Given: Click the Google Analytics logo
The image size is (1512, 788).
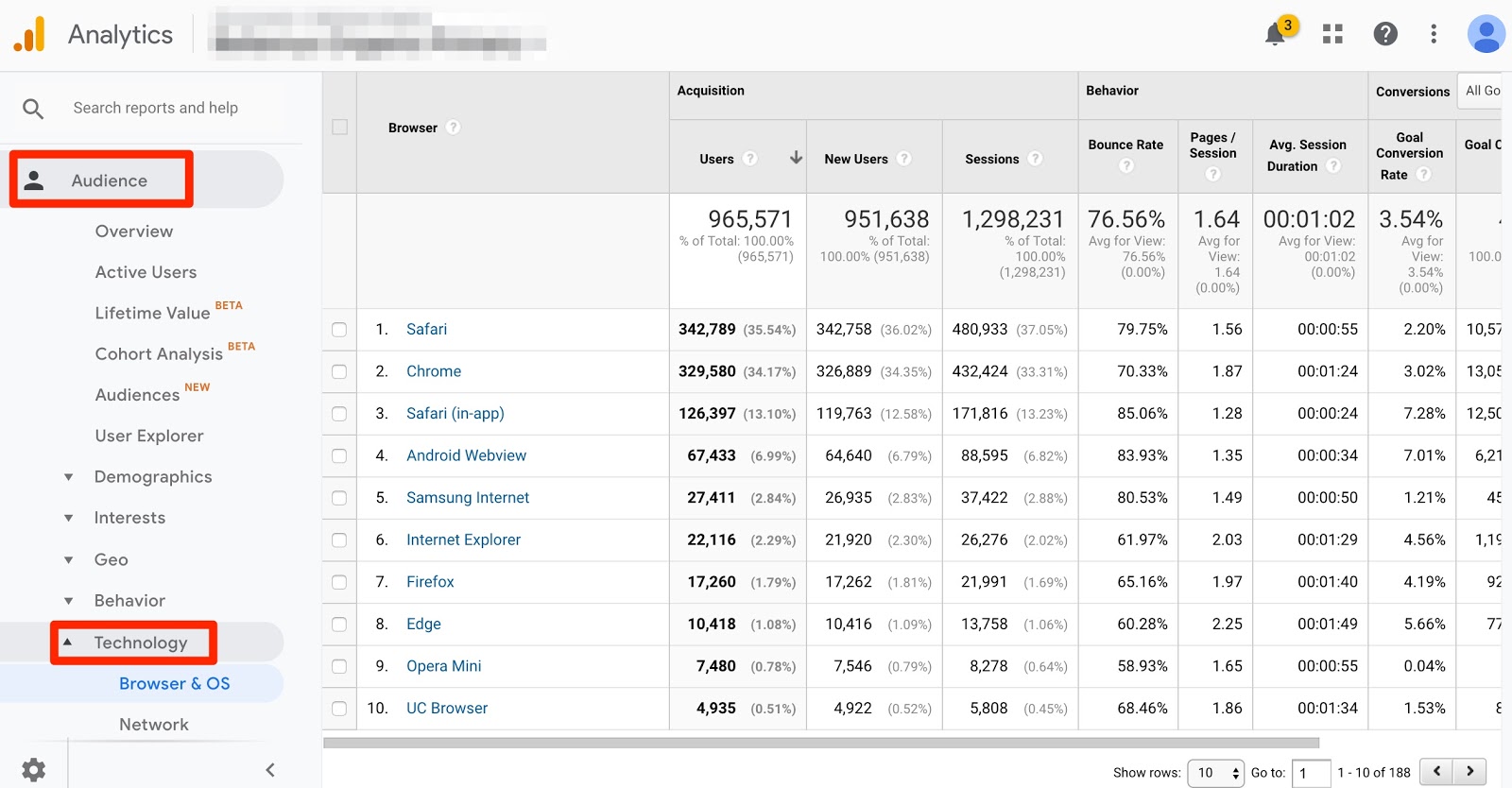Looking at the screenshot, I should [29, 34].
